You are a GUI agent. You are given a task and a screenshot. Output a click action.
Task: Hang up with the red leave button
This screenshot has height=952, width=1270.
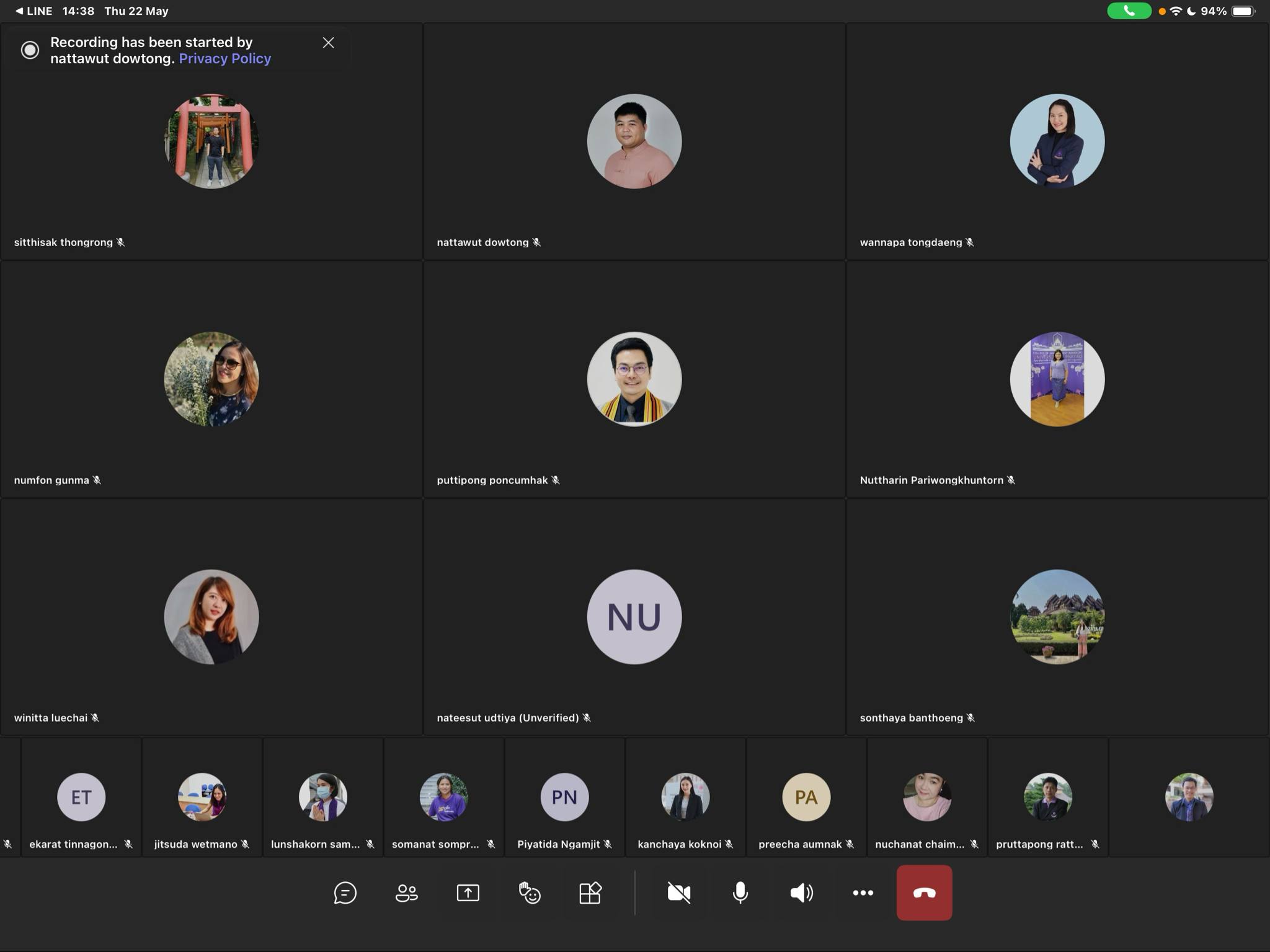coord(924,892)
